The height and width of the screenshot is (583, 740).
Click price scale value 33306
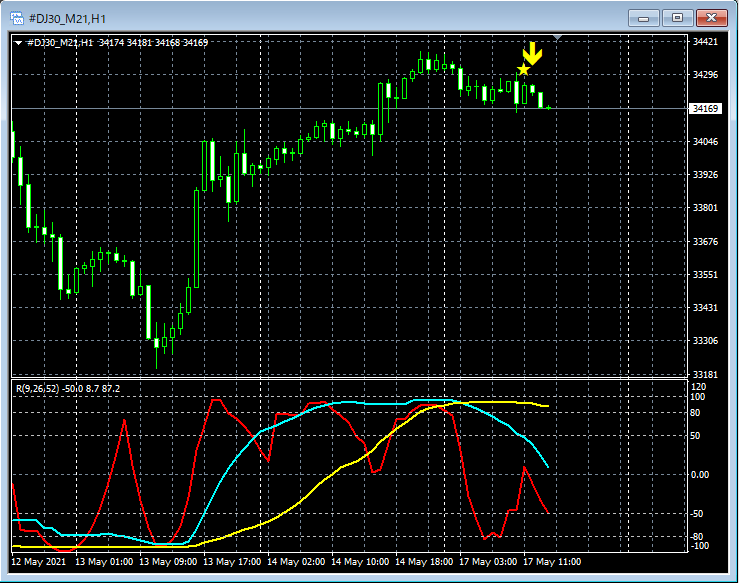coord(705,341)
